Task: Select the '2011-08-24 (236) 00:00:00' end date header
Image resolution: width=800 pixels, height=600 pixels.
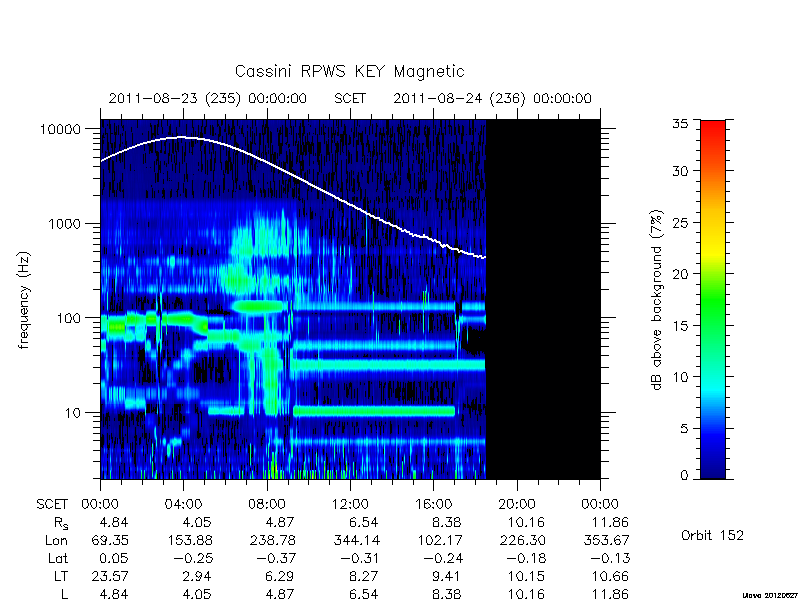Action: 492,98
